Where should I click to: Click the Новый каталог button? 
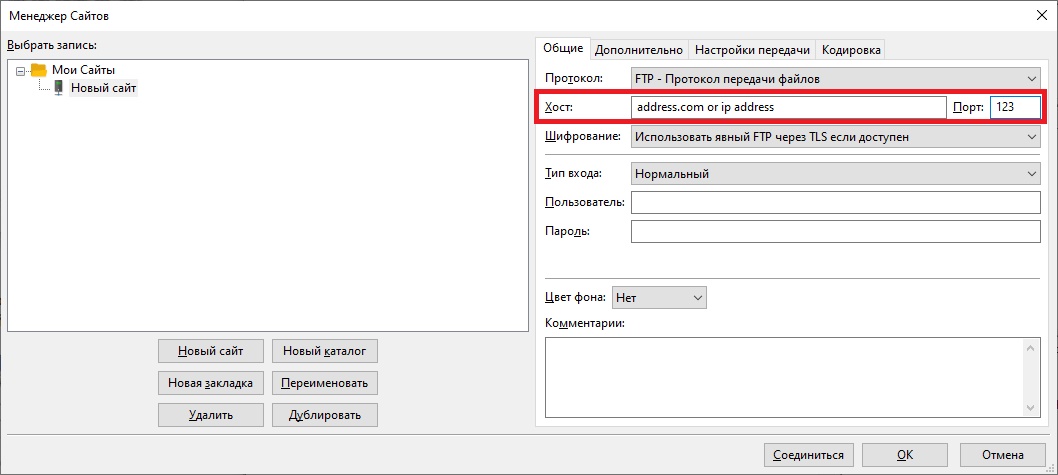[325, 351]
